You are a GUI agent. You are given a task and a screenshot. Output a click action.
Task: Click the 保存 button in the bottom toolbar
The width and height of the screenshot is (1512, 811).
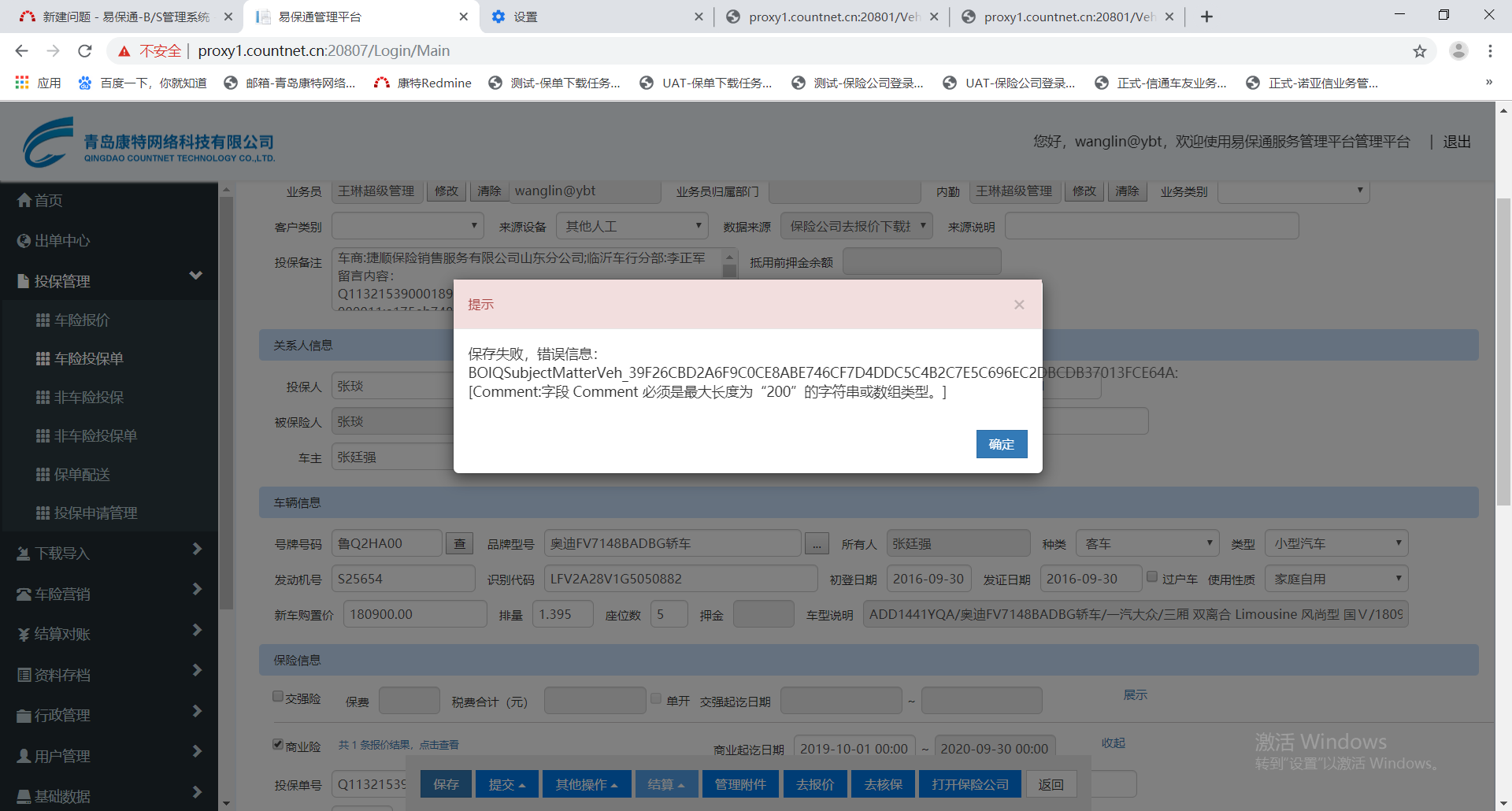[x=446, y=784]
